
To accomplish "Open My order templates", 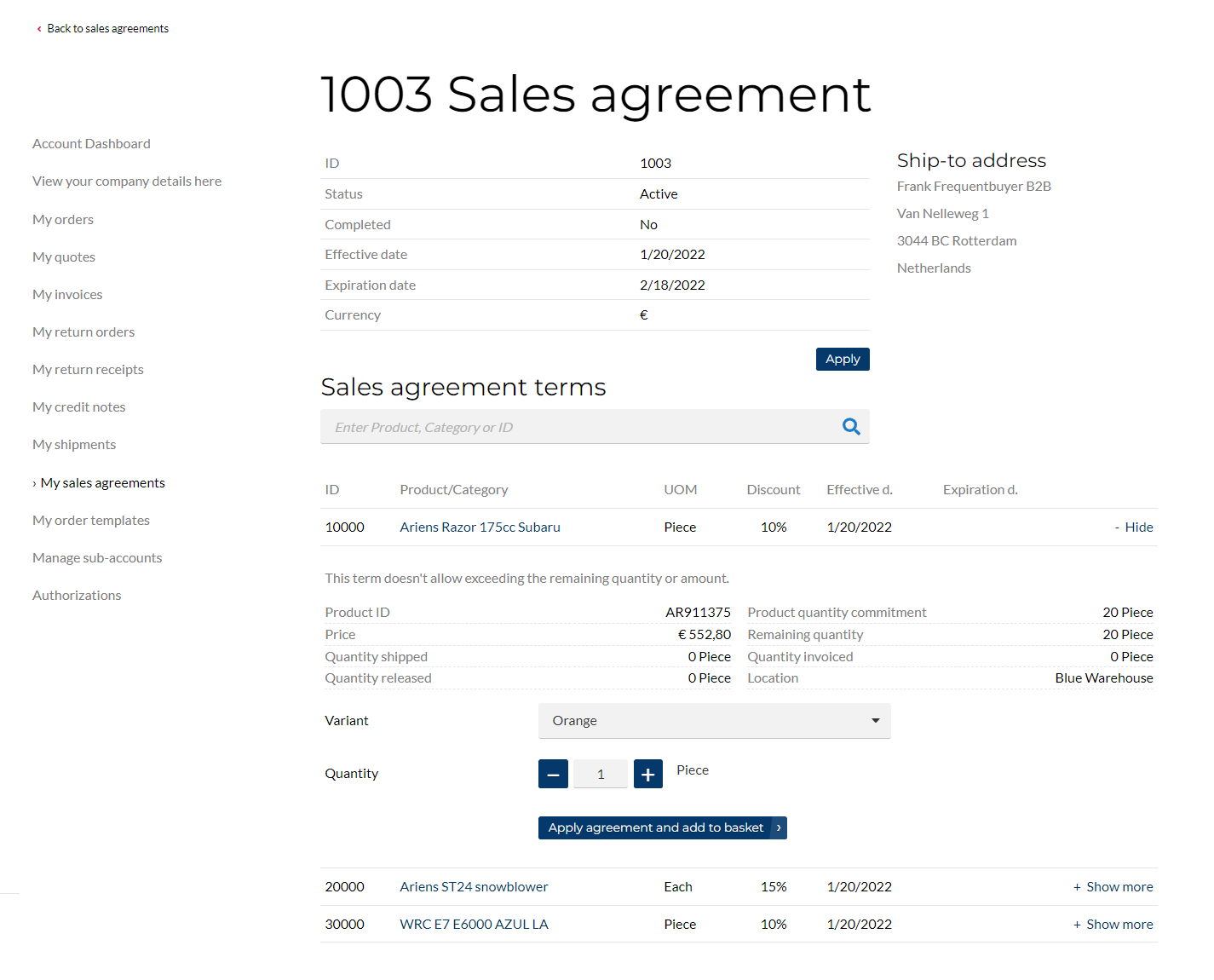I will pos(91,521).
